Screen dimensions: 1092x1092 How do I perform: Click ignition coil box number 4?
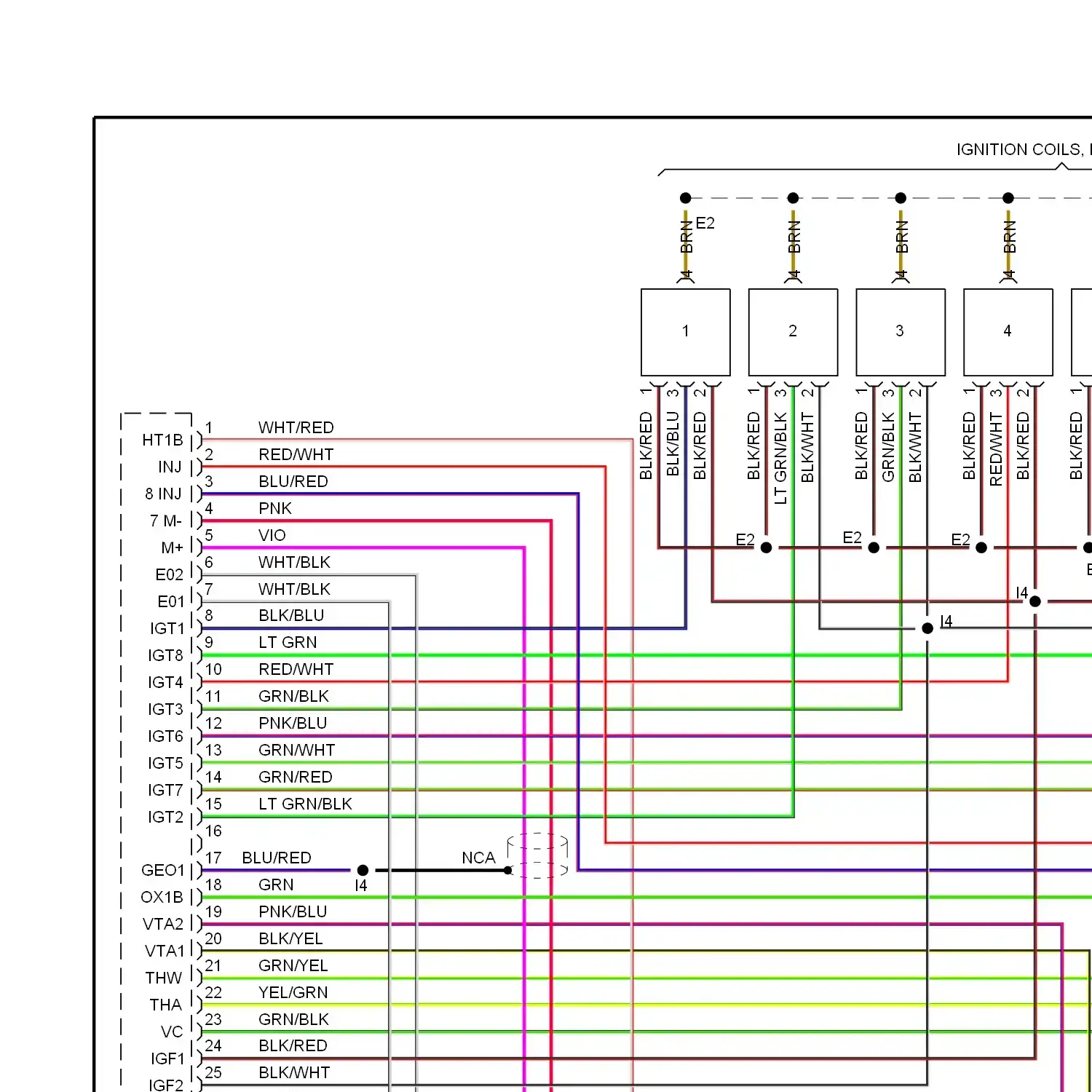click(x=1008, y=332)
